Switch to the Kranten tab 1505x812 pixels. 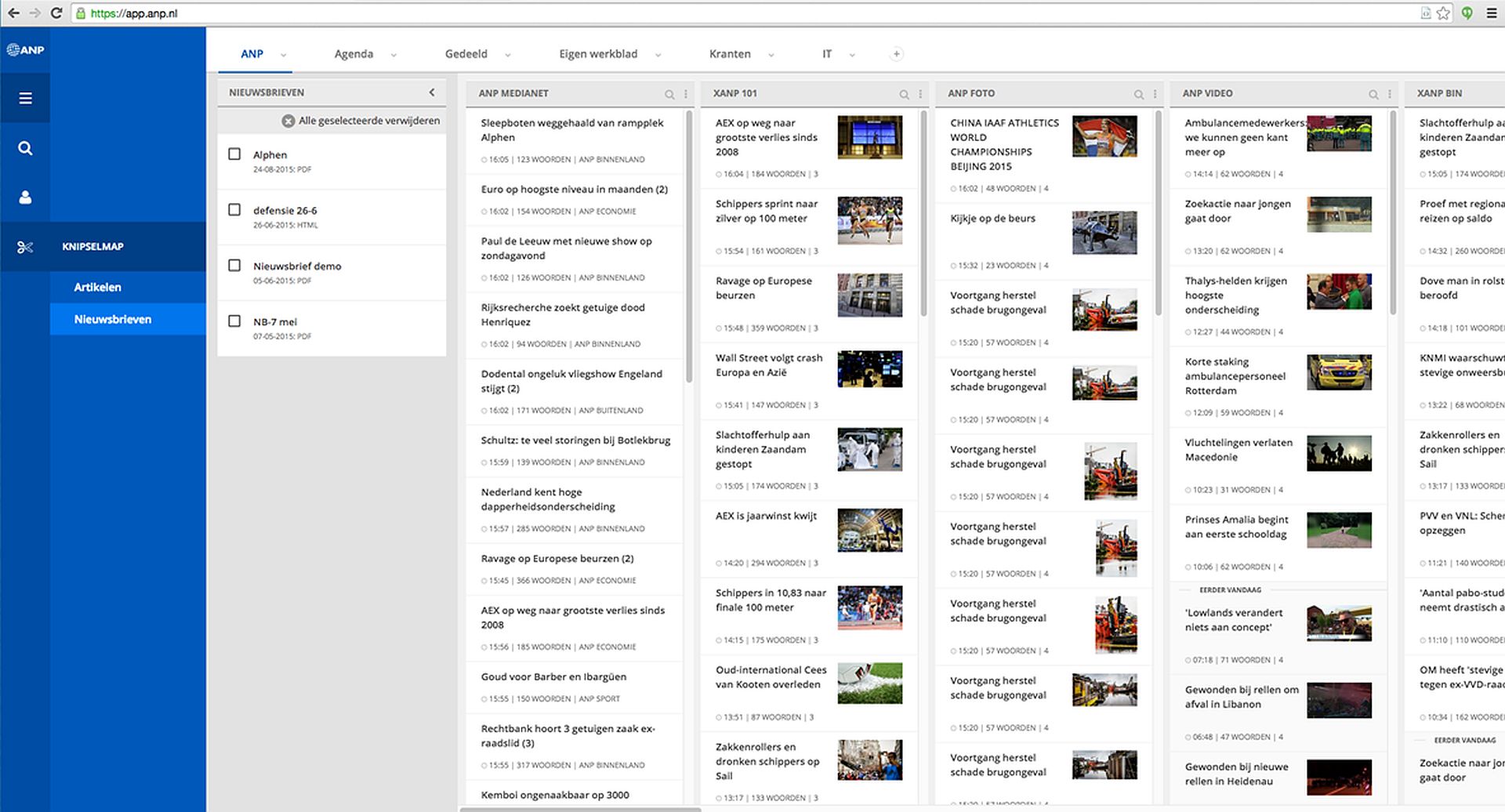point(729,54)
